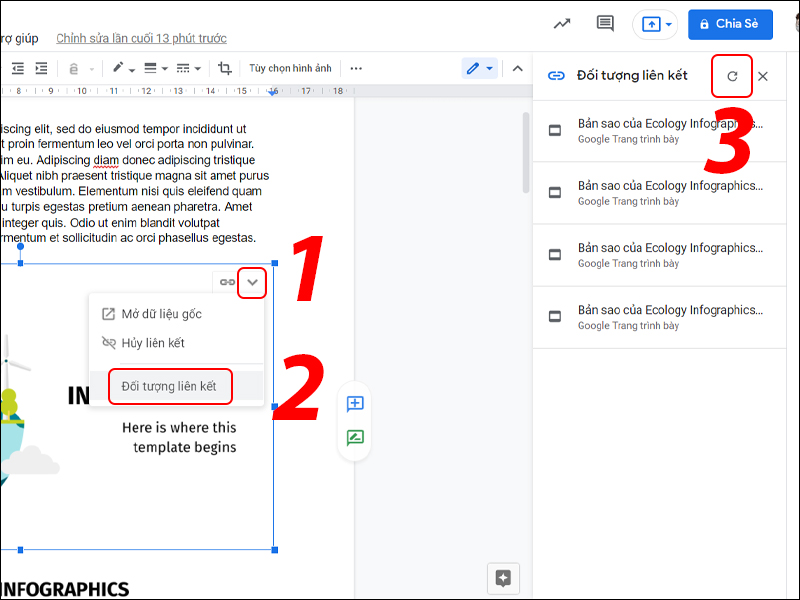Open the more toolbar options ellipsis
The image size is (800, 600).
[x=356, y=68]
